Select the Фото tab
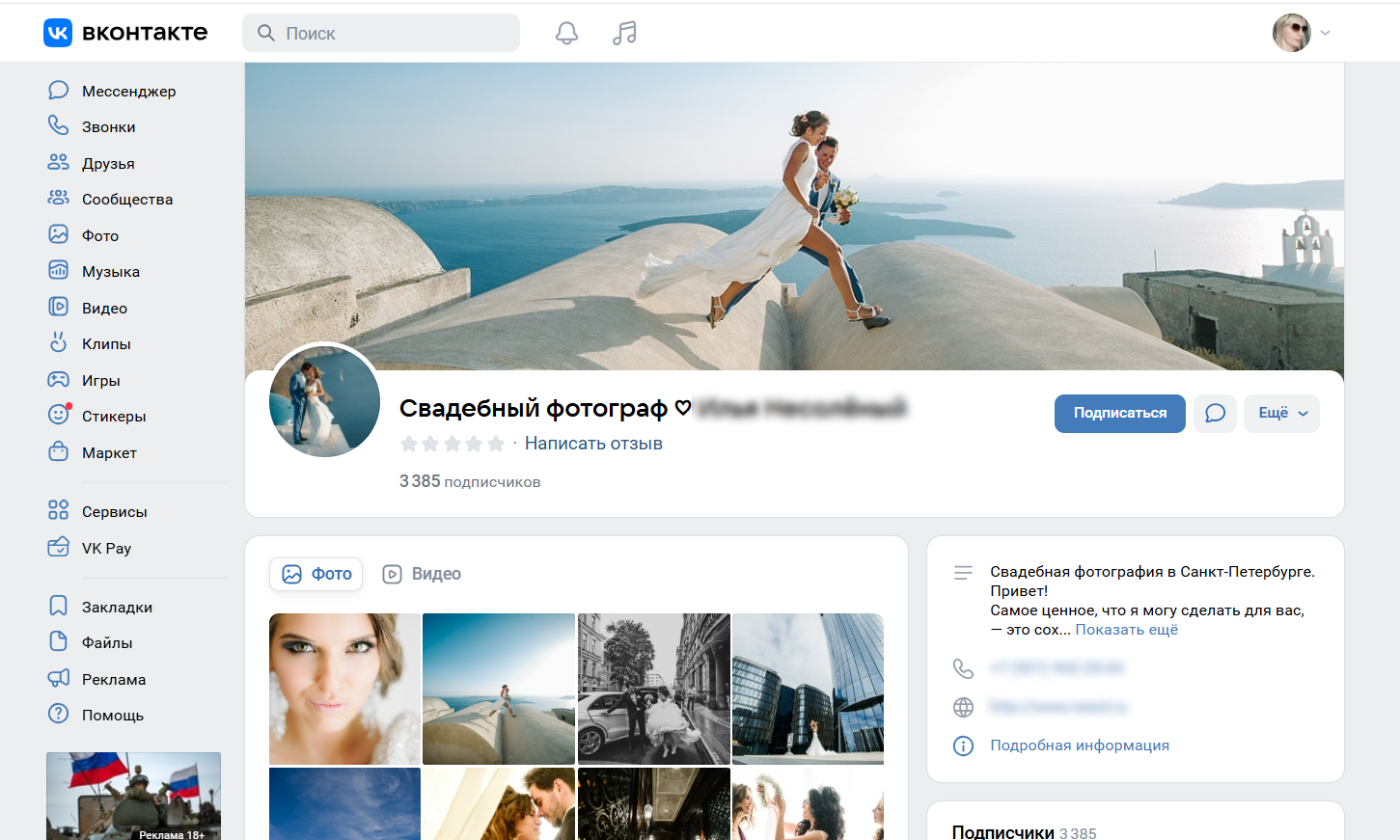Image resolution: width=1400 pixels, height=840 pixels. click(x=316, y=574)
